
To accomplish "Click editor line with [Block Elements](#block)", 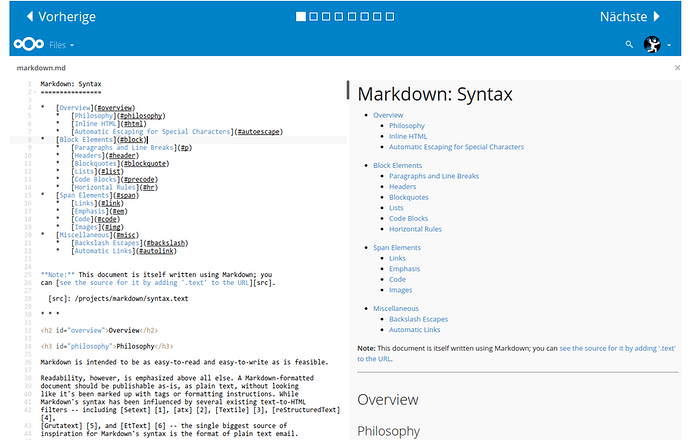I will 103,140.
